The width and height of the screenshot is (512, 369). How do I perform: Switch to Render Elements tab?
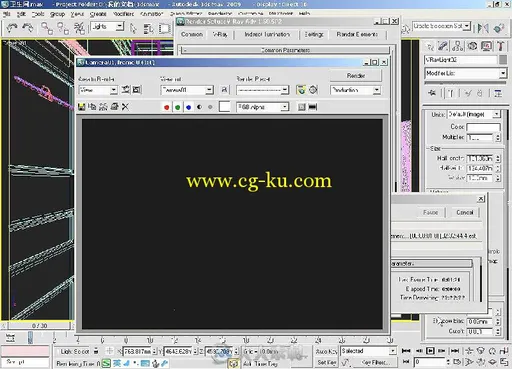357,34
